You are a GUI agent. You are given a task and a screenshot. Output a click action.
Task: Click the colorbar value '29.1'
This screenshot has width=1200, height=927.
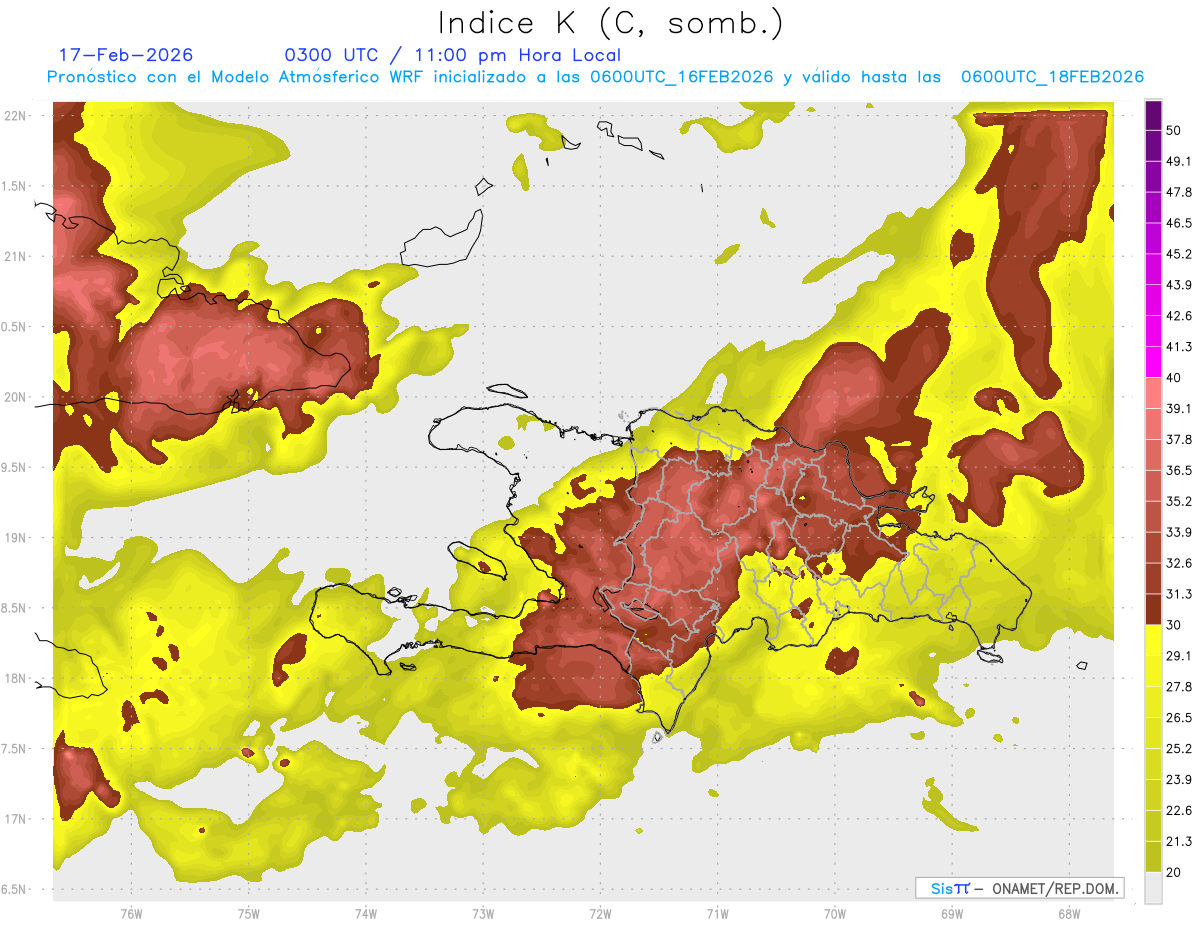pos(1179,656)
